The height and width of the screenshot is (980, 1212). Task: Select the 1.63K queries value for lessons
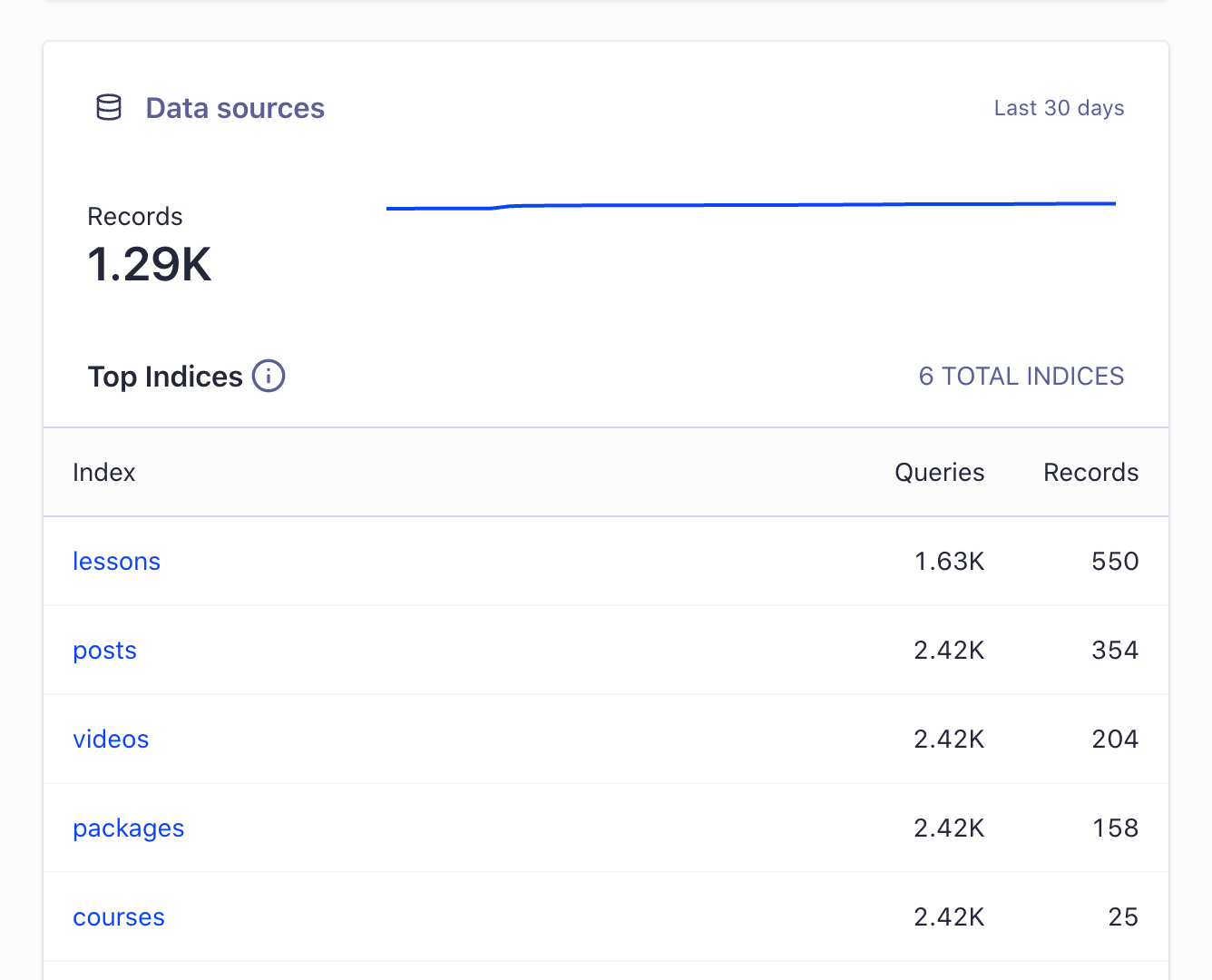(x=950, y=561)
